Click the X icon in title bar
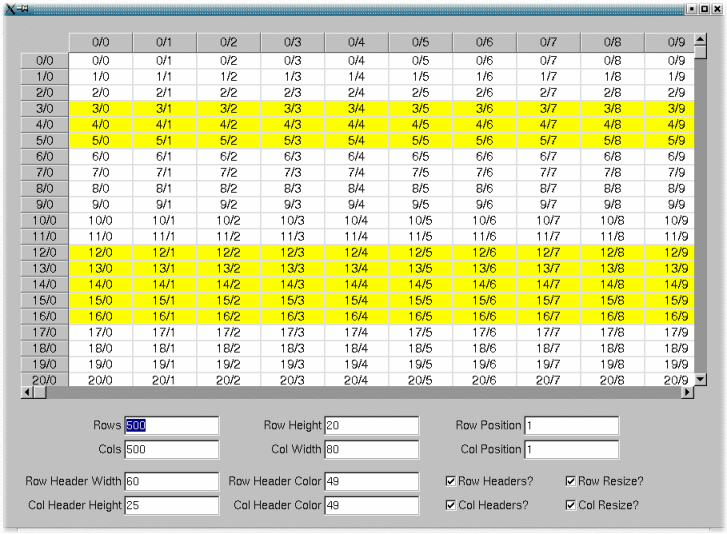Screen dimensions: 727x534 tap(10, 7)
